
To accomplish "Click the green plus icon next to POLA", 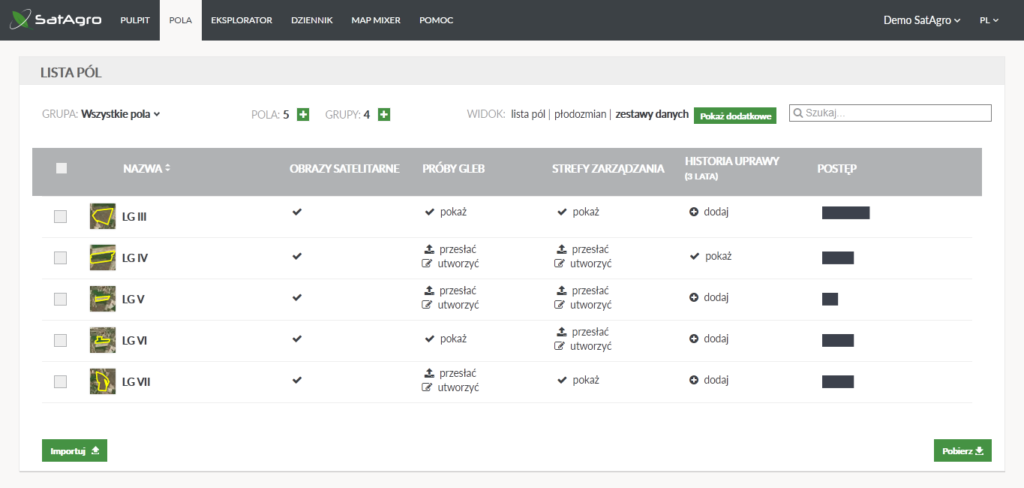I will pos(303,114).
